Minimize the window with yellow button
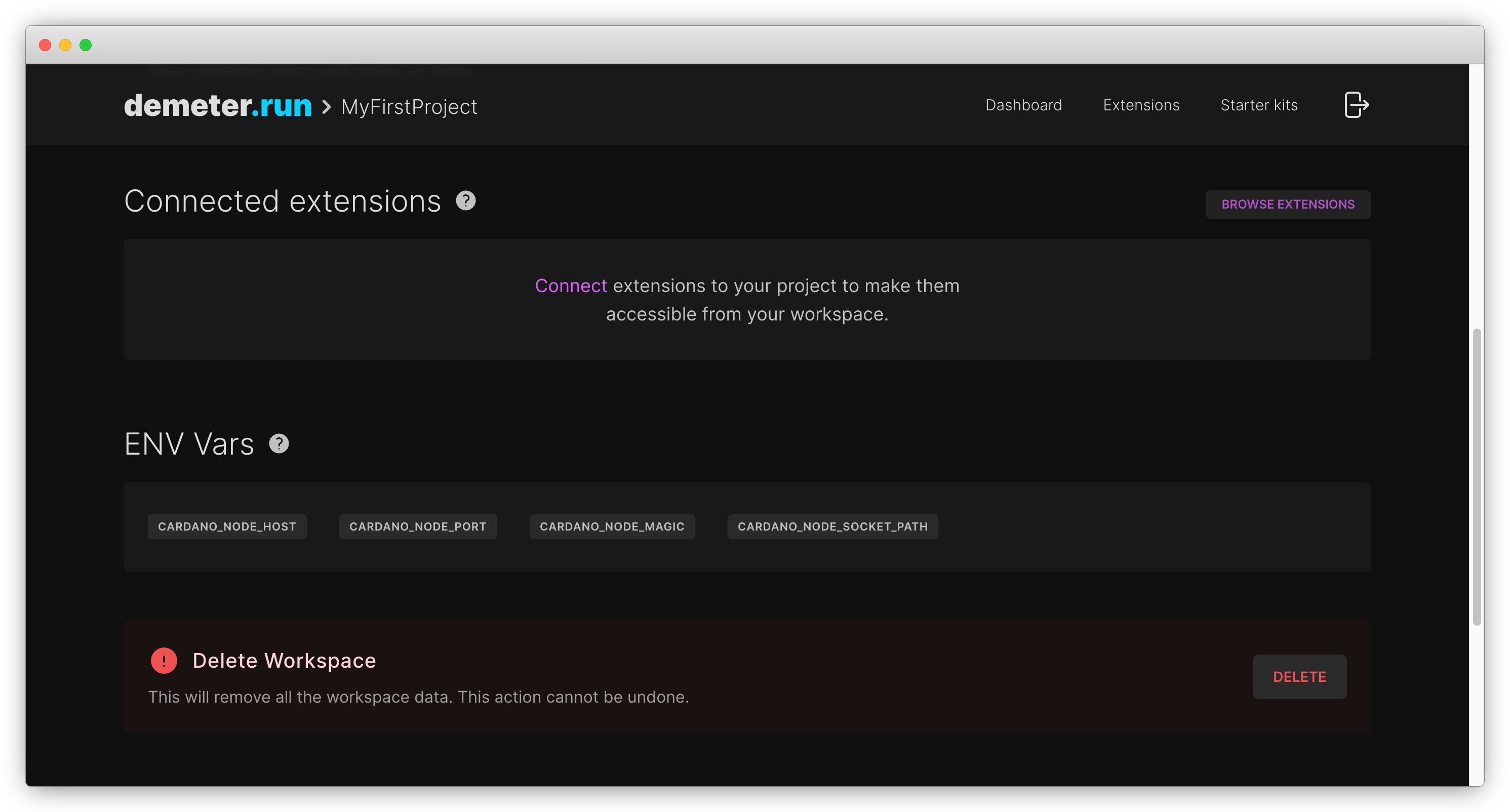 65,45
